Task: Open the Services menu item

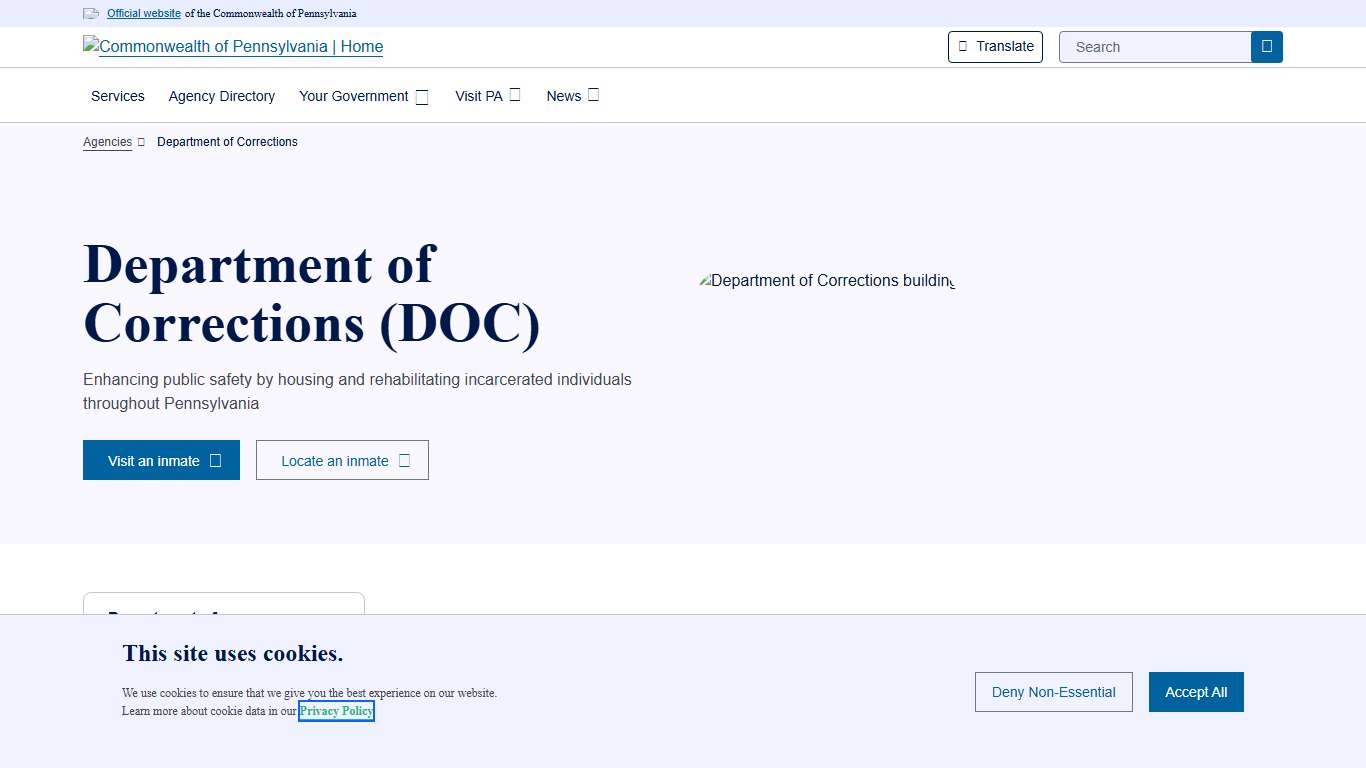Action: 118,96
